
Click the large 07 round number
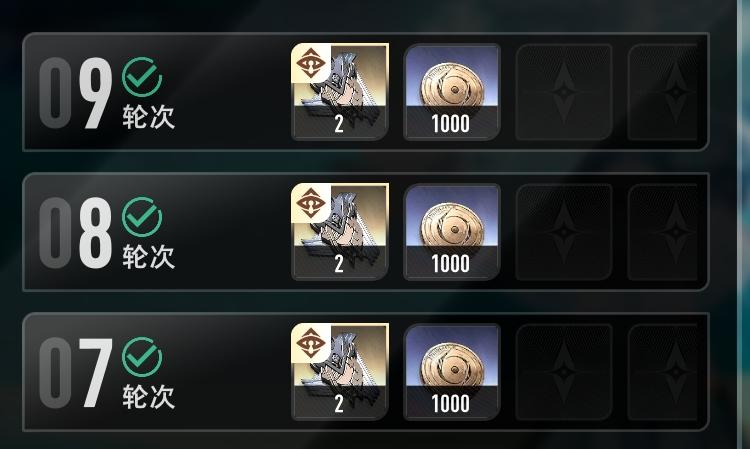[76, 372]
